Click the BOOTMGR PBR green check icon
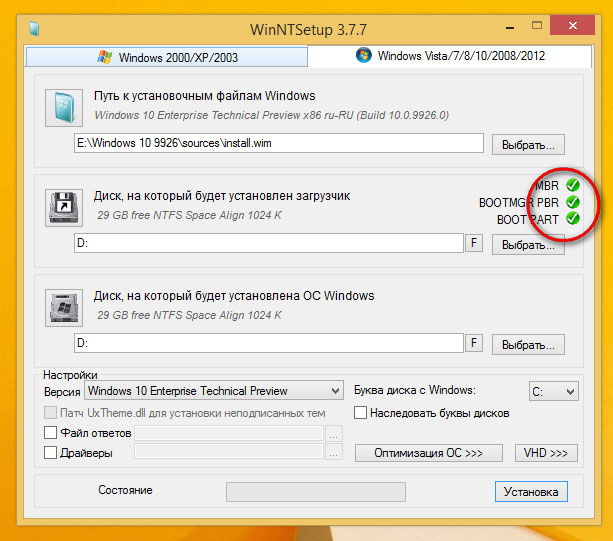The image size is (613, 541). click(573, 202)
